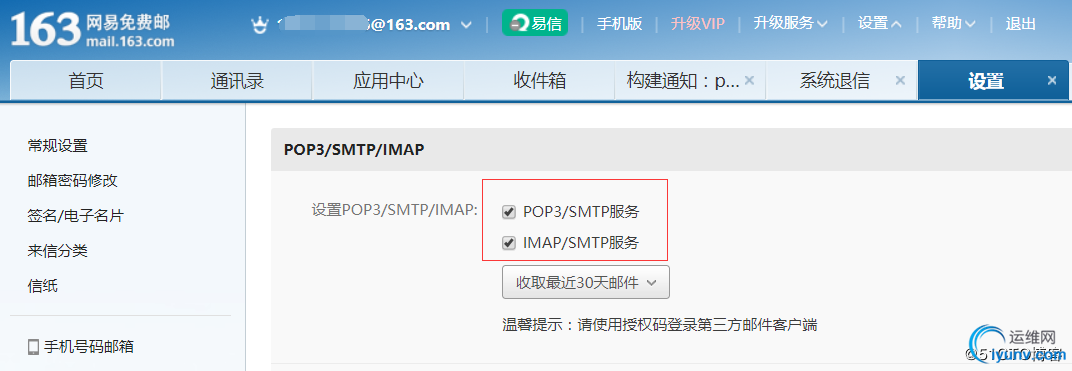Click the 升级VIP link
Screen dimensions: 1072x371
(697, 24)
